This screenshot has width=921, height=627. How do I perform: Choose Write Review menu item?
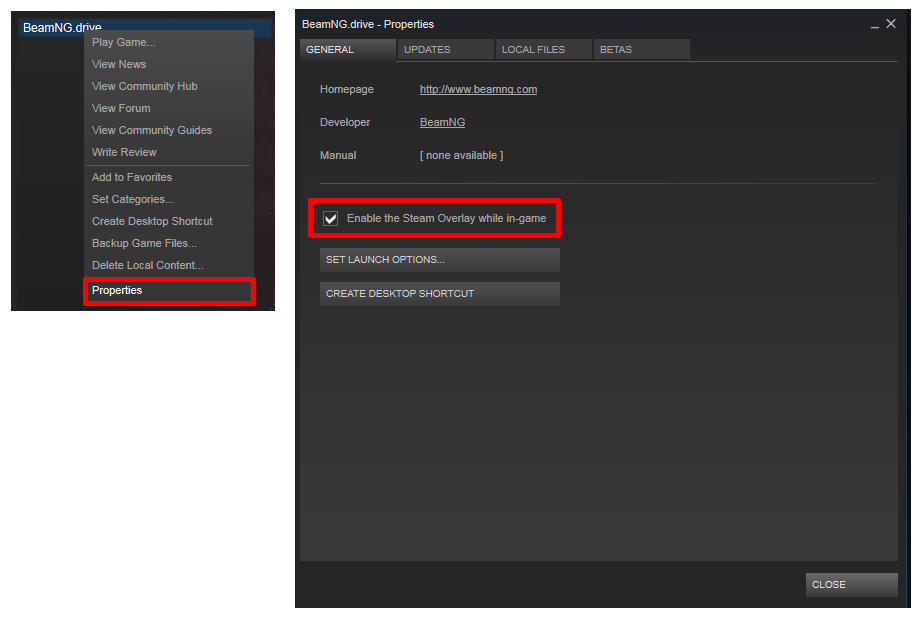pos(169,152)
